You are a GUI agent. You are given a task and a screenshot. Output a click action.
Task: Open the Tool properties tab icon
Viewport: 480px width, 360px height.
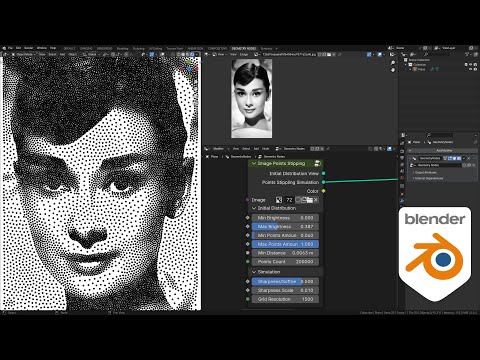402,143
